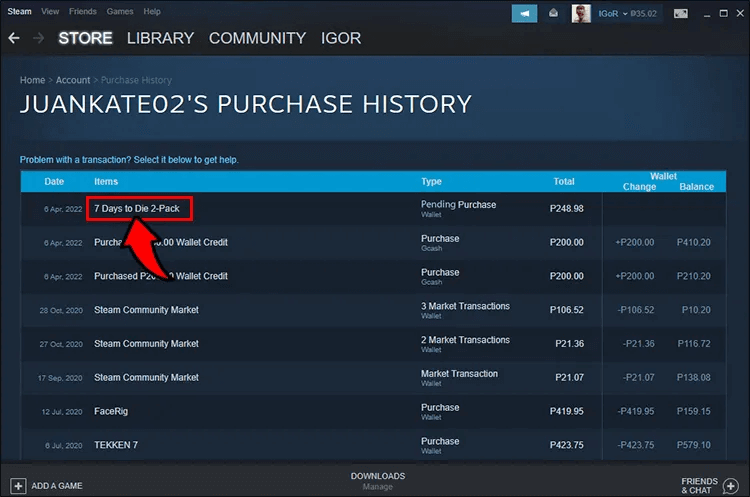This screenshot has width=750, height=497.
Task: Go to the LIBRARY tab
Action: point(160,38)
